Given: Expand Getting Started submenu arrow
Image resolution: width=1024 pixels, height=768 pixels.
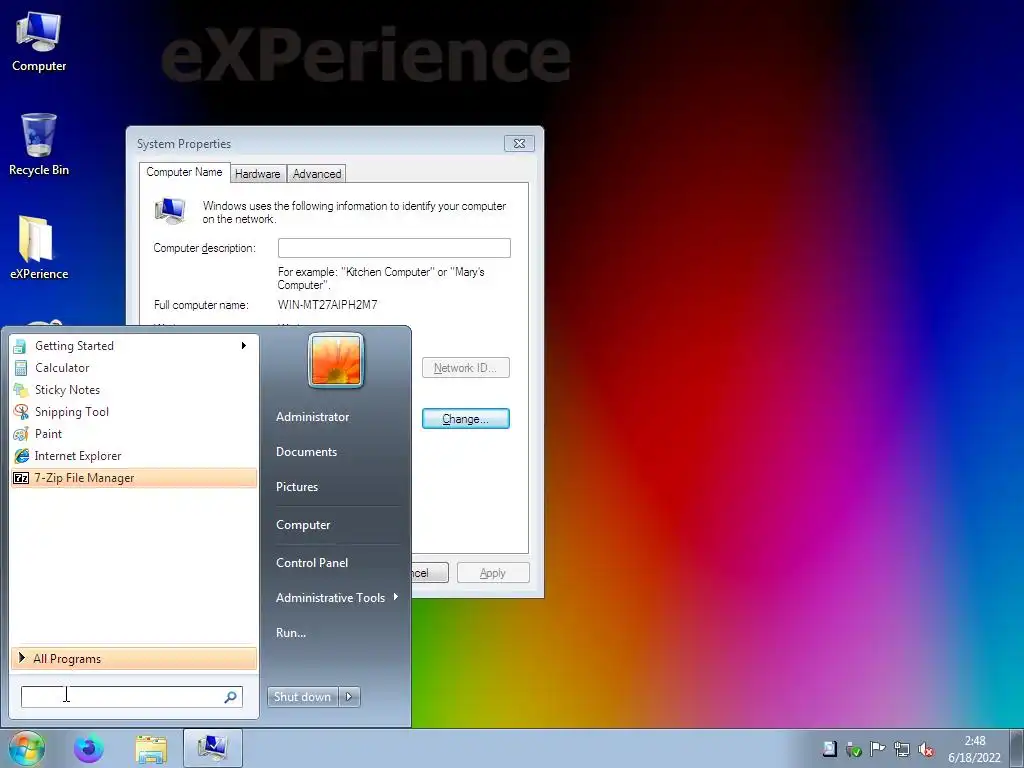Looking at the screenshot, I should click(244, 345).
